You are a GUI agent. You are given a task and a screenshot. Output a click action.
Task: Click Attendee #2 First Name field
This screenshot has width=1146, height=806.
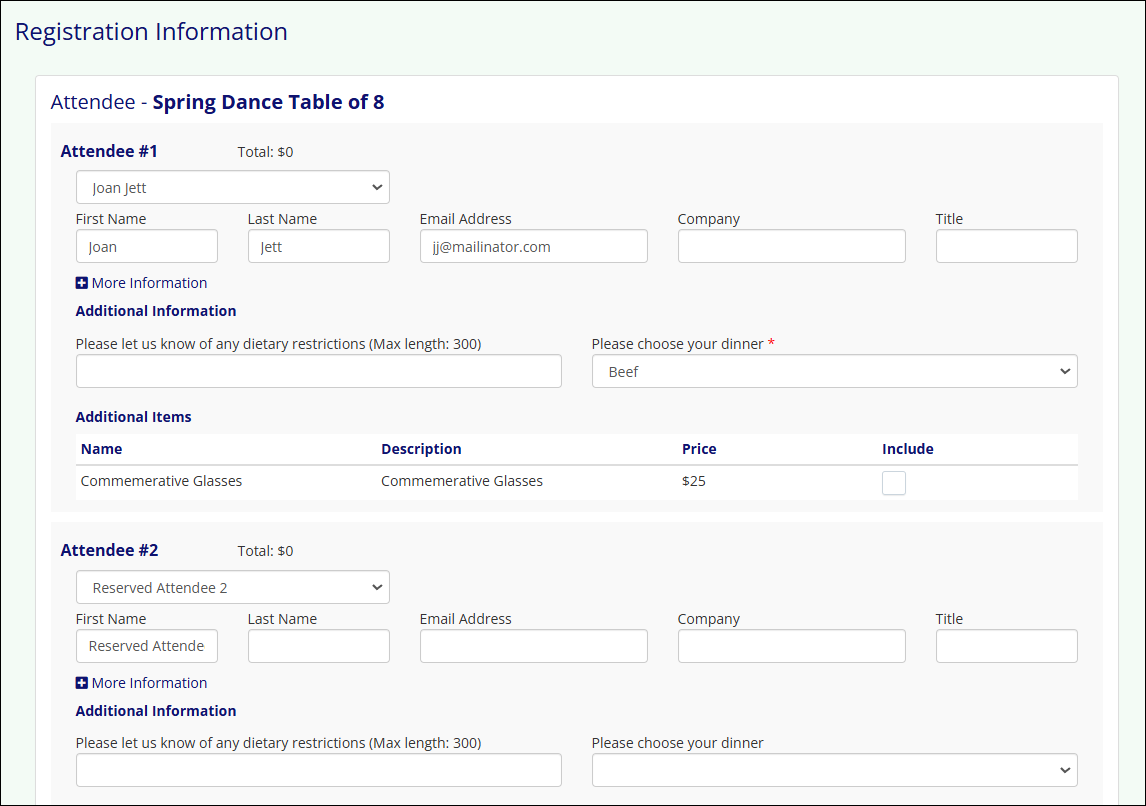coord(146,646)
